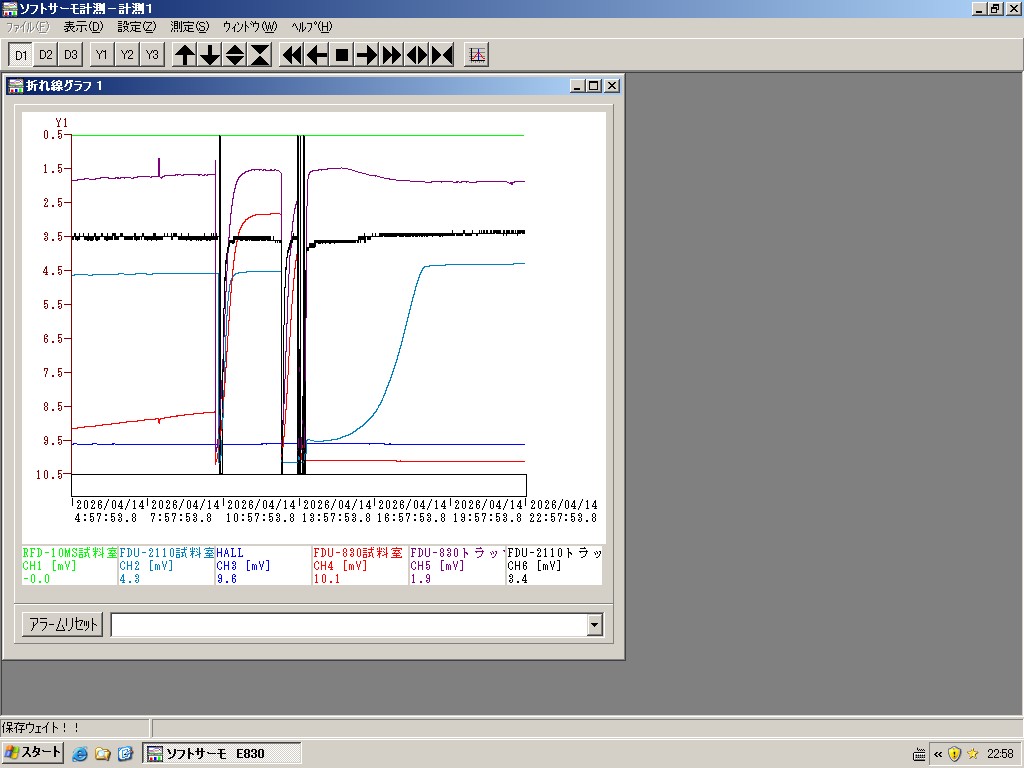Click the down arrow scroll icon
The image size is (1024, 768).
coord(210,55)
